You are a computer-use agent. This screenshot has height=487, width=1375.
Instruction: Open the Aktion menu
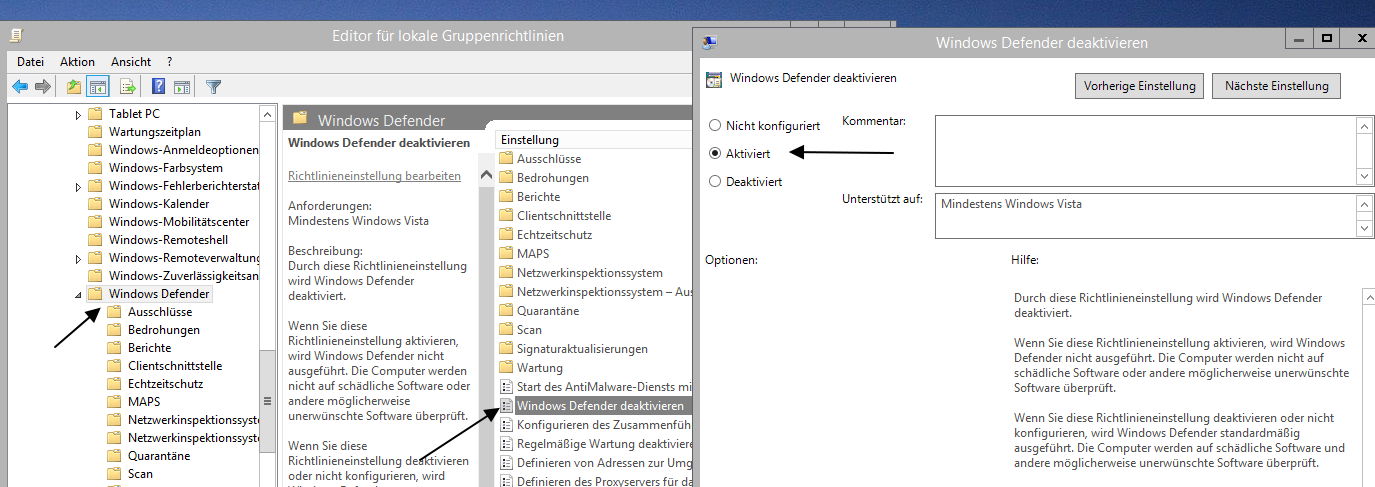pos(78,62)
